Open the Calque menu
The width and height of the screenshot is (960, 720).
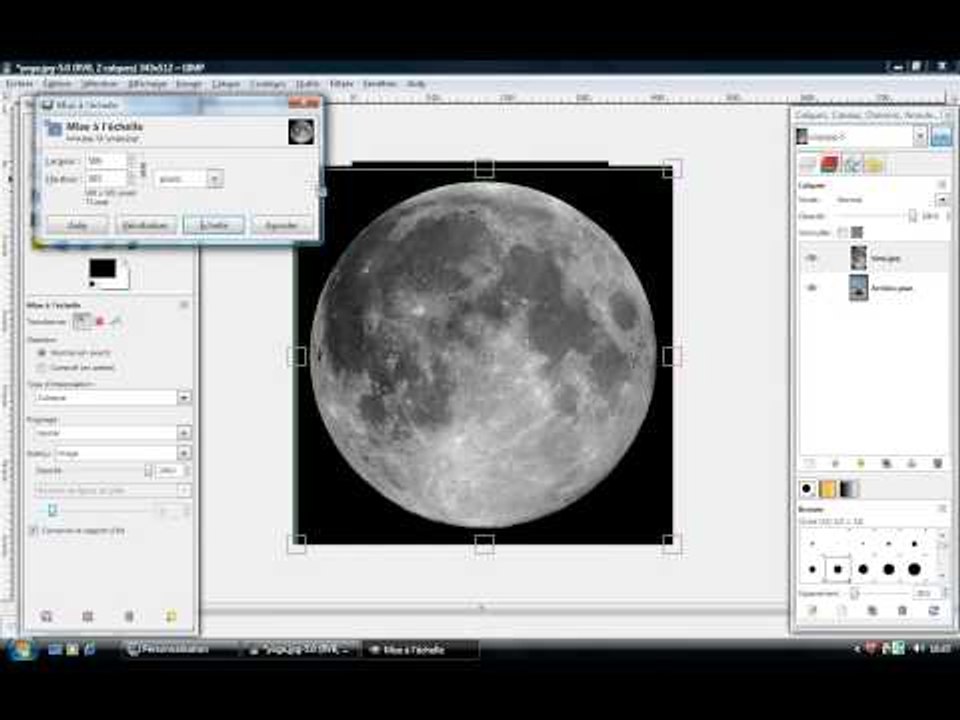coord(225,84)
